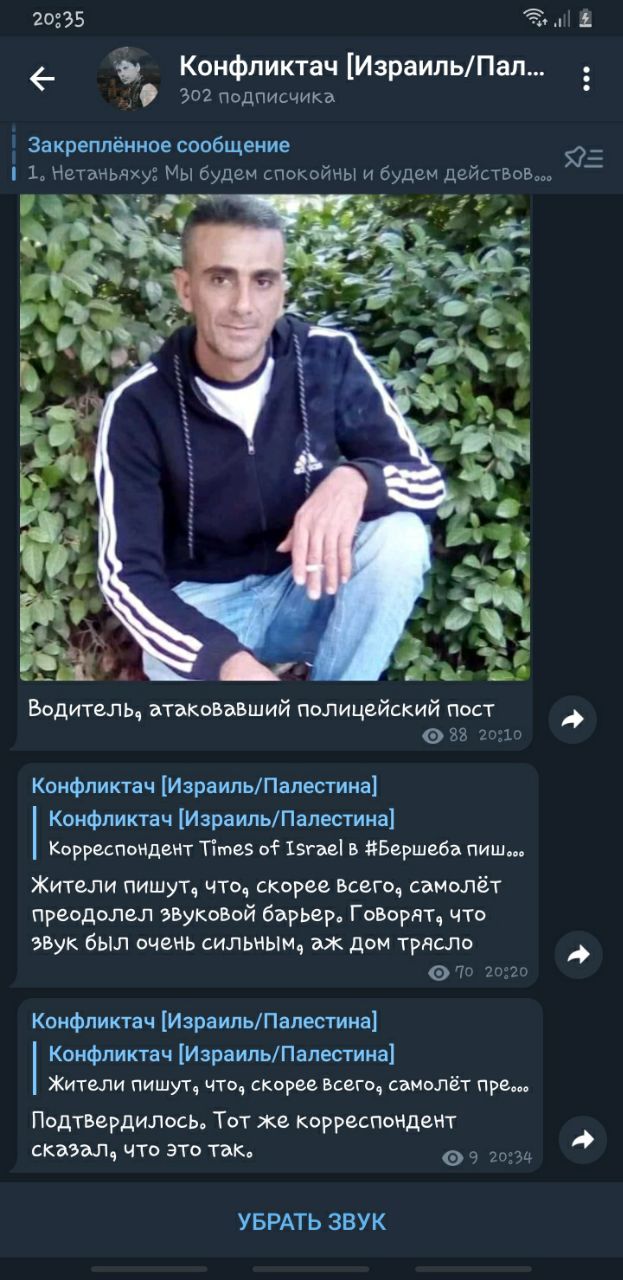Screen dimensions: 623x1280
Task: Share the 20:34 confirmation message
Action: 583,1139
